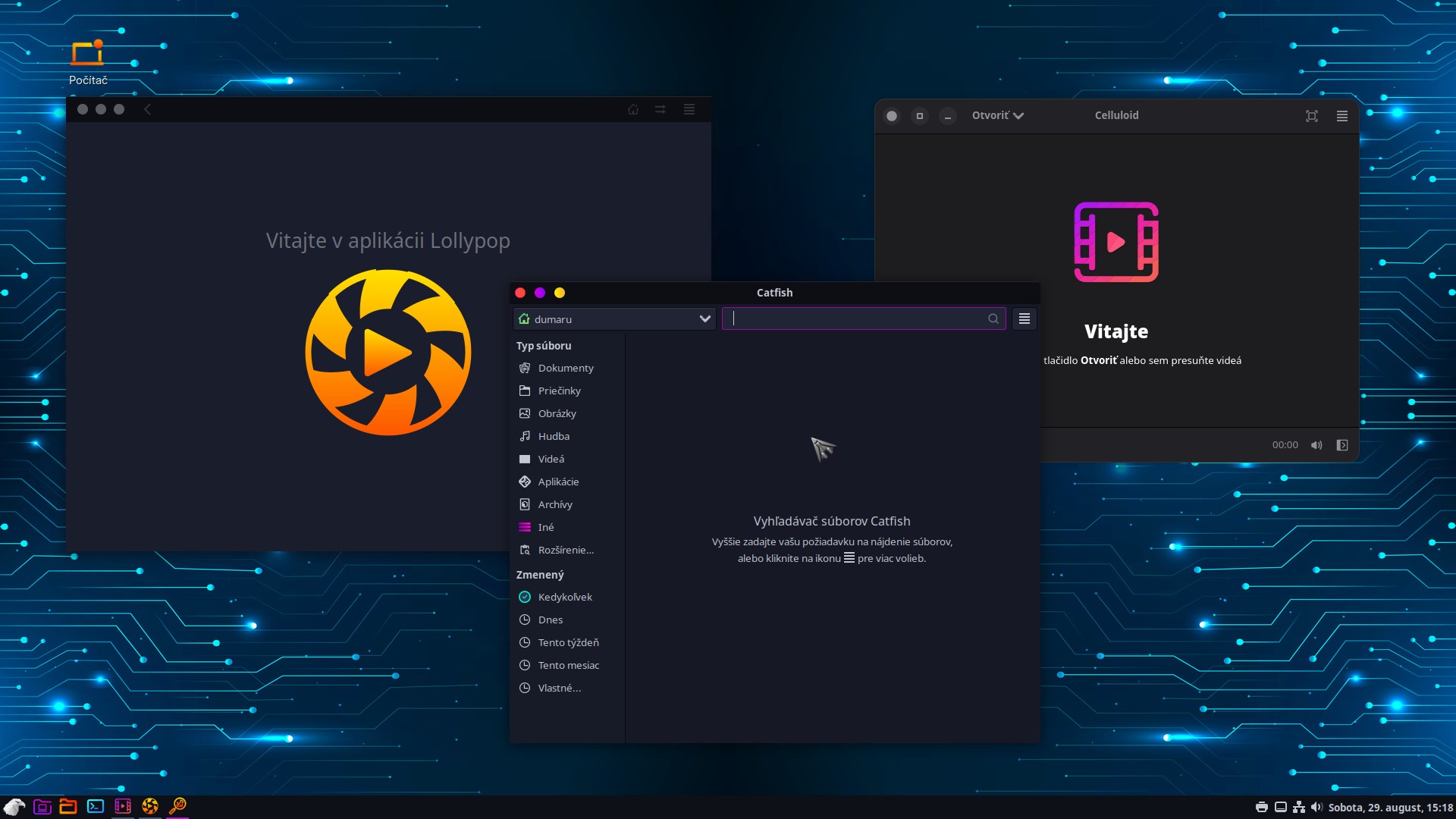Filter Catfish results by Dokumenty
The image size is (1456, 819).
tap(567, 369)
